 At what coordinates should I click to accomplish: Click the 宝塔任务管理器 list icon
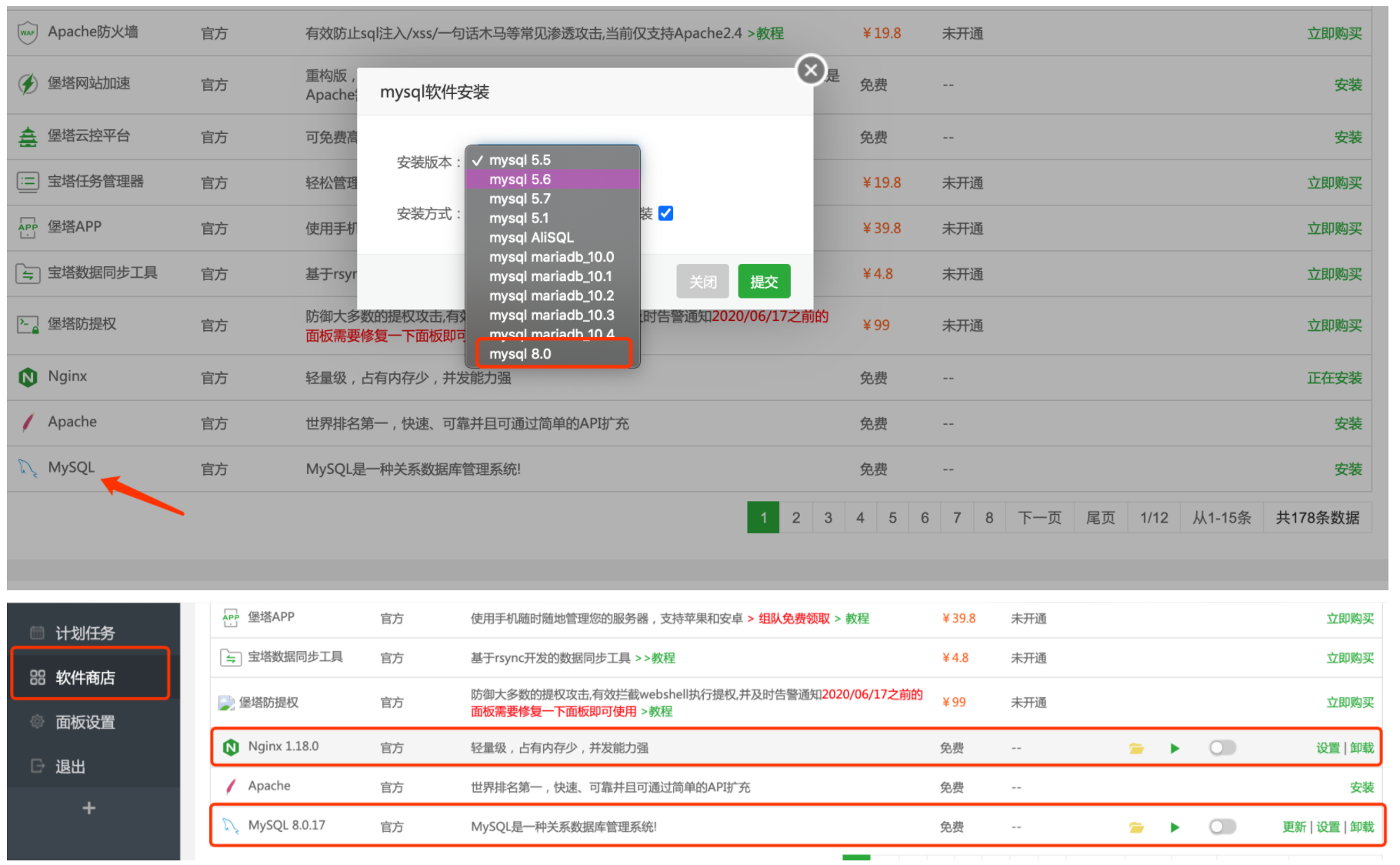(28, 182)
